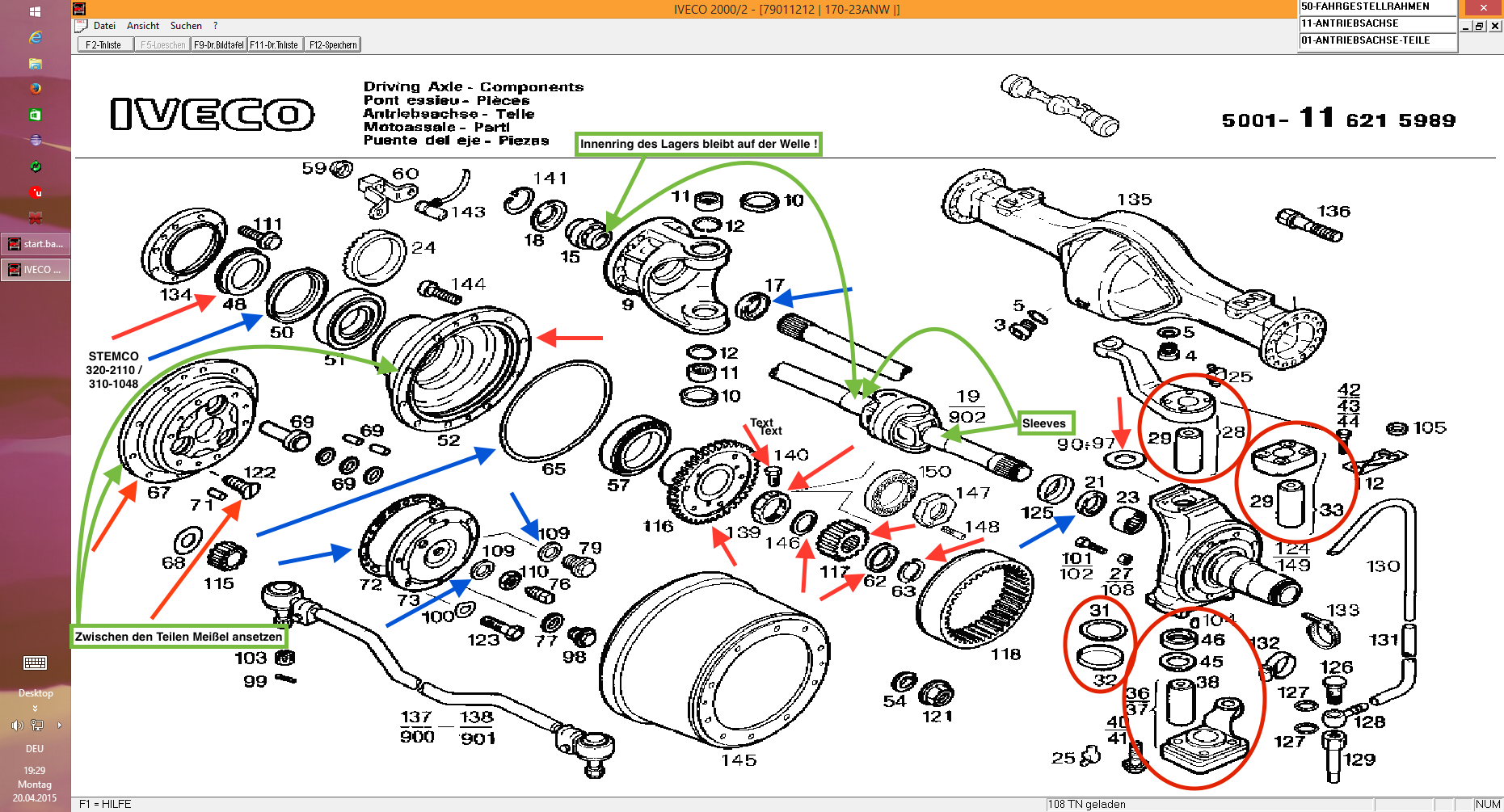
Task: Switch to the start.ba... taskbar window
Action: pyautogui.click(x=36, y=244)
